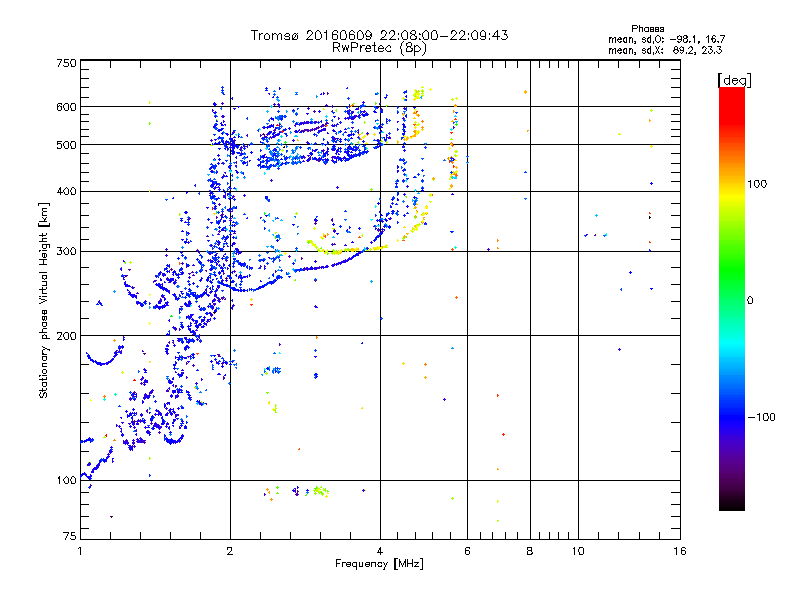Click the '4' frequency axis tick label
Image resolution: width=800 pixels, height=600 pixels.
pyautogui.click(x=380, y=551)
